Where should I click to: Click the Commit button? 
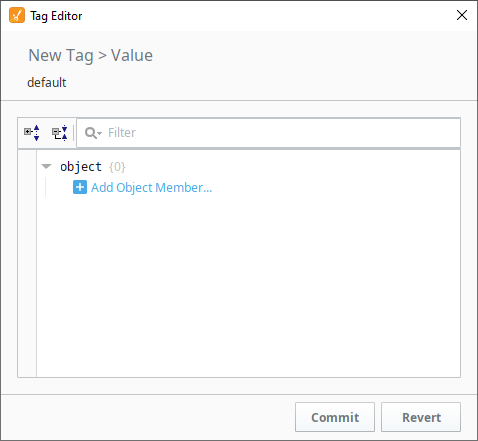[x=335, y=417]
